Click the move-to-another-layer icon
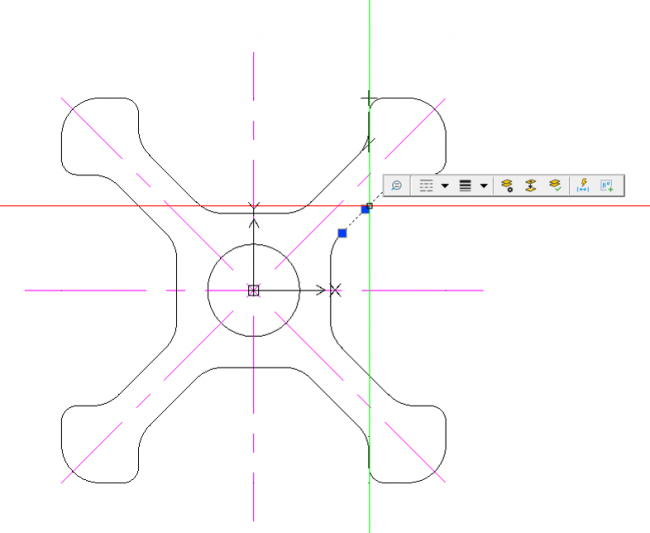This screenshot has width=650, height=533. pyautogui.click(x=531, y=185)
